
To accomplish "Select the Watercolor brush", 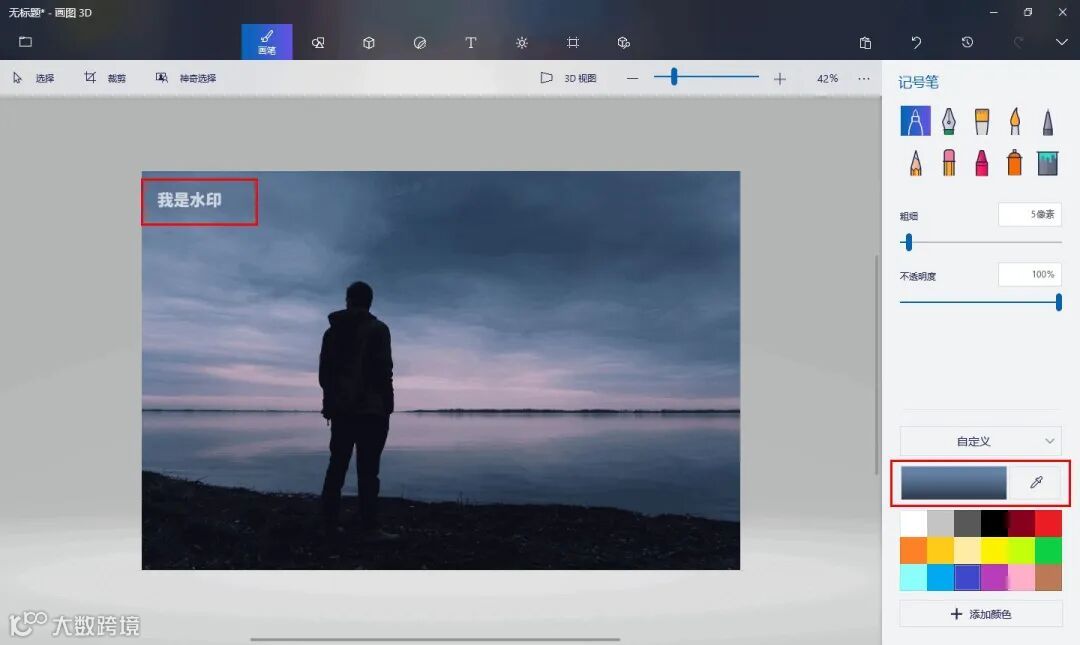I will click(x=1015, y=121).
